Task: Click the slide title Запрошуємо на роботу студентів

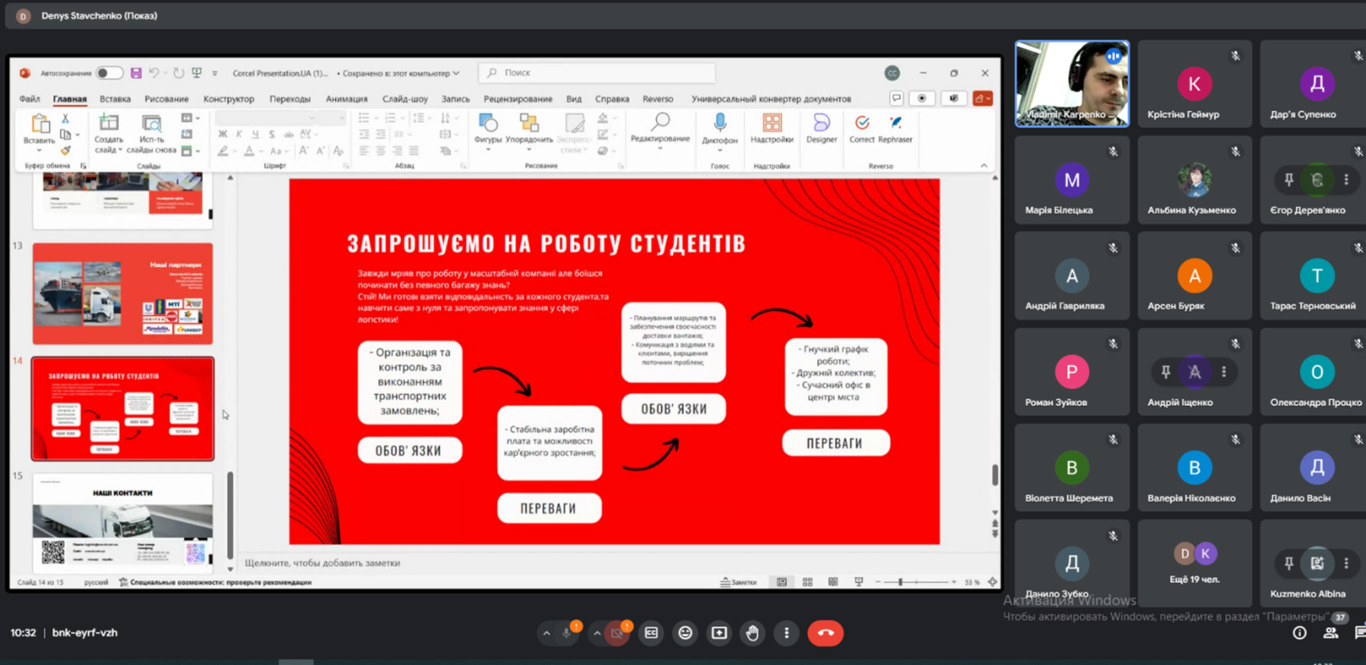Action: pos(546,244)
